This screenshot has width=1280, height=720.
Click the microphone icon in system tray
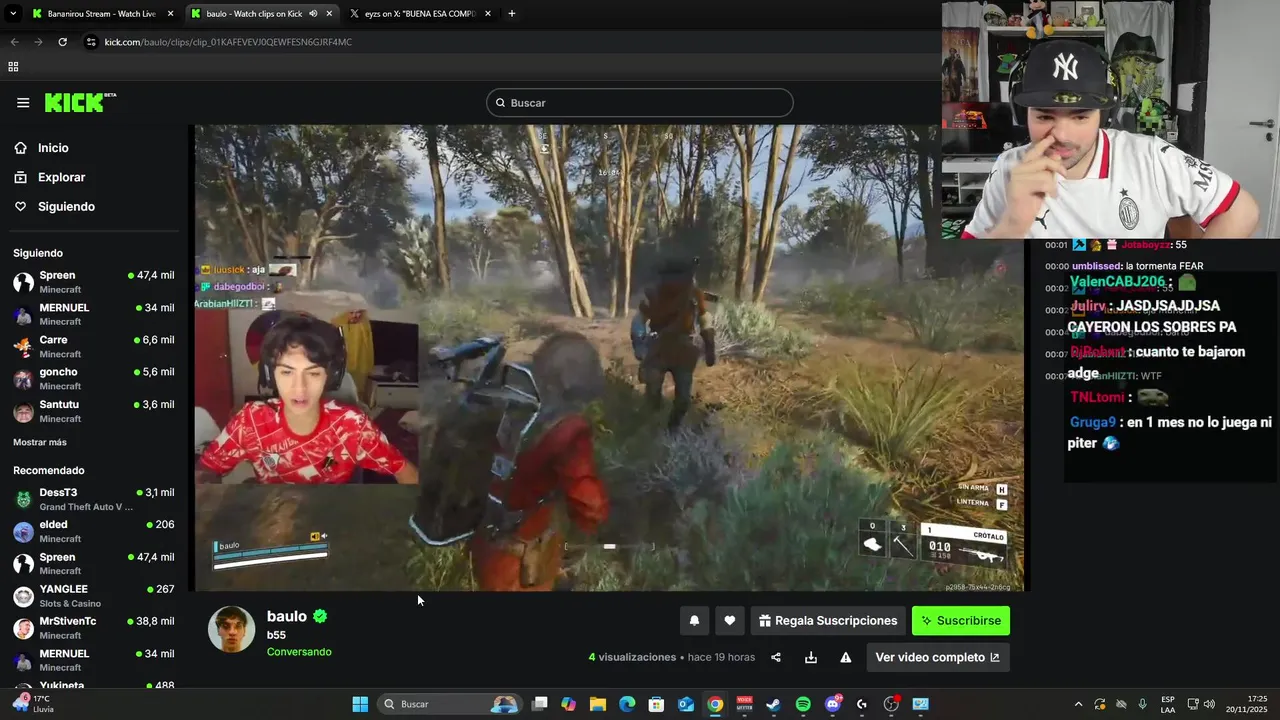(x=1143, y=704)
